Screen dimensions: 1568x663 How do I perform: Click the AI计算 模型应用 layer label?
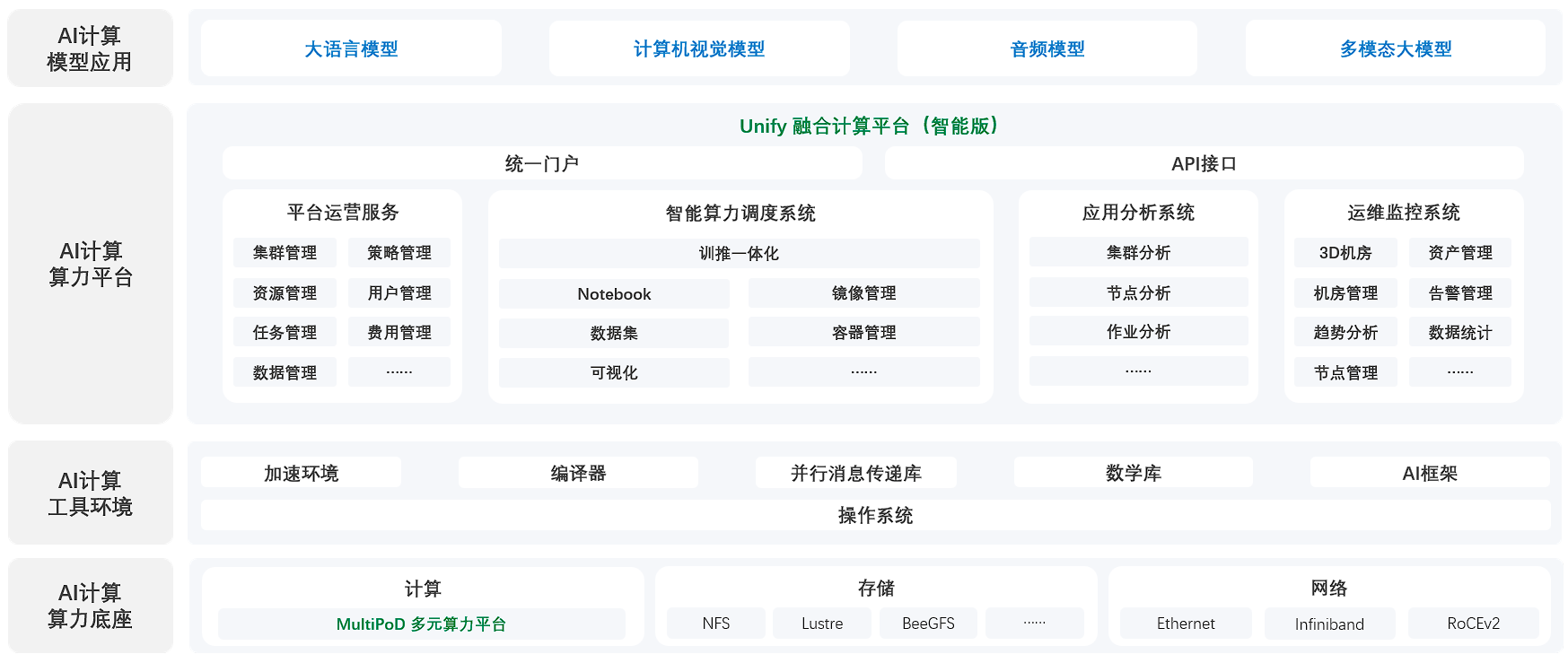click(90, 48)
